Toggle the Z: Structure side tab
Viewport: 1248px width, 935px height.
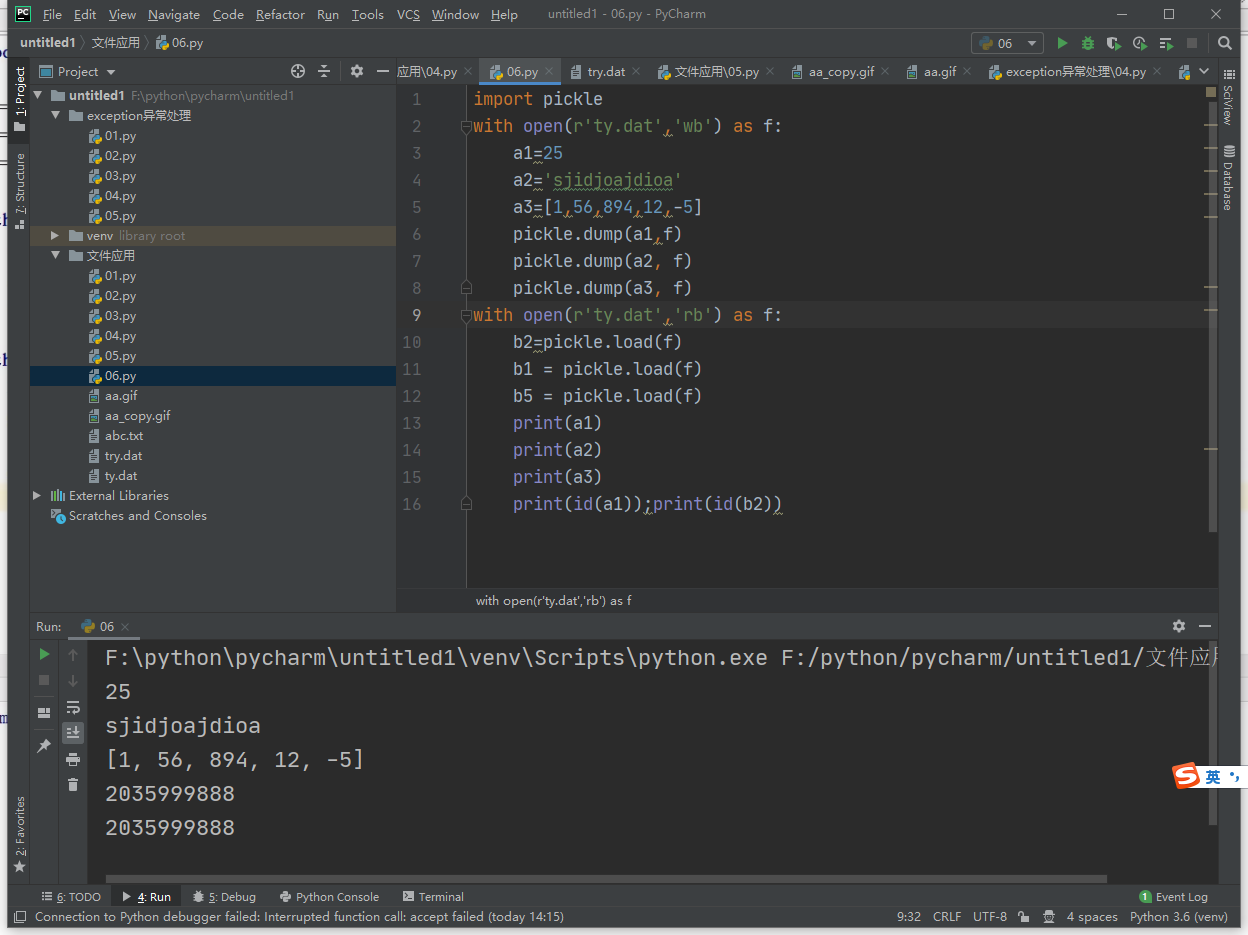[19, 191]
